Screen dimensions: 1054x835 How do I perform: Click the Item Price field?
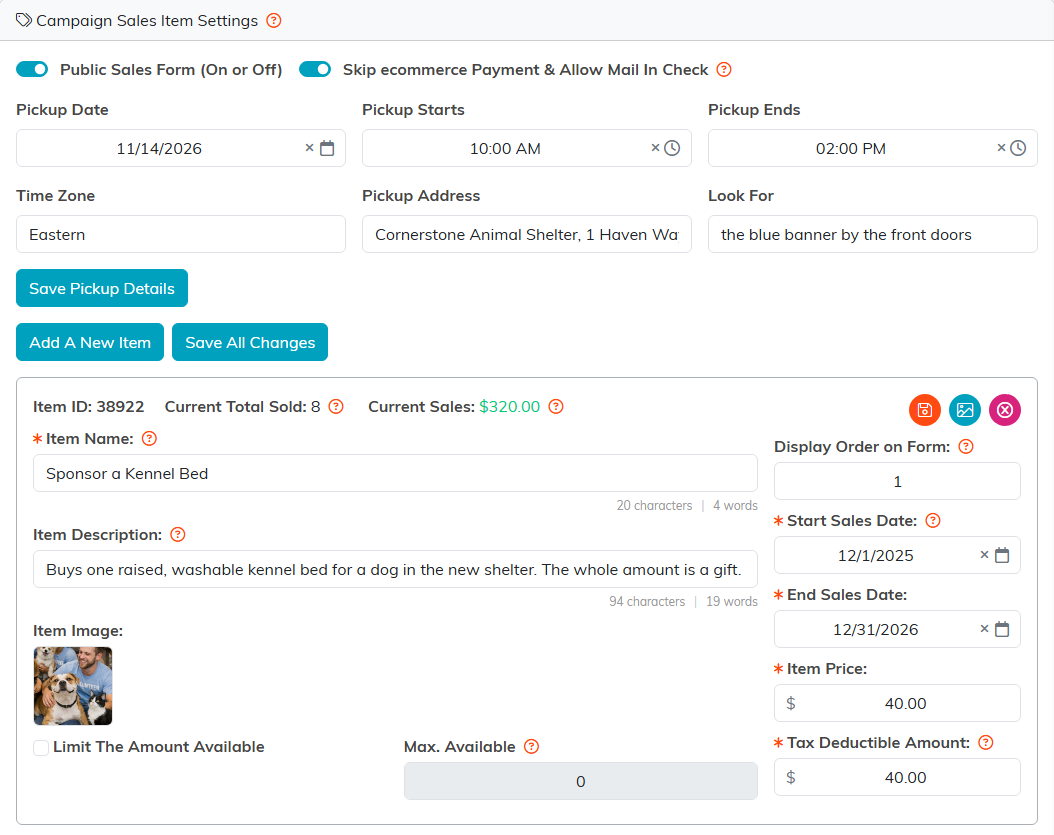897,703
